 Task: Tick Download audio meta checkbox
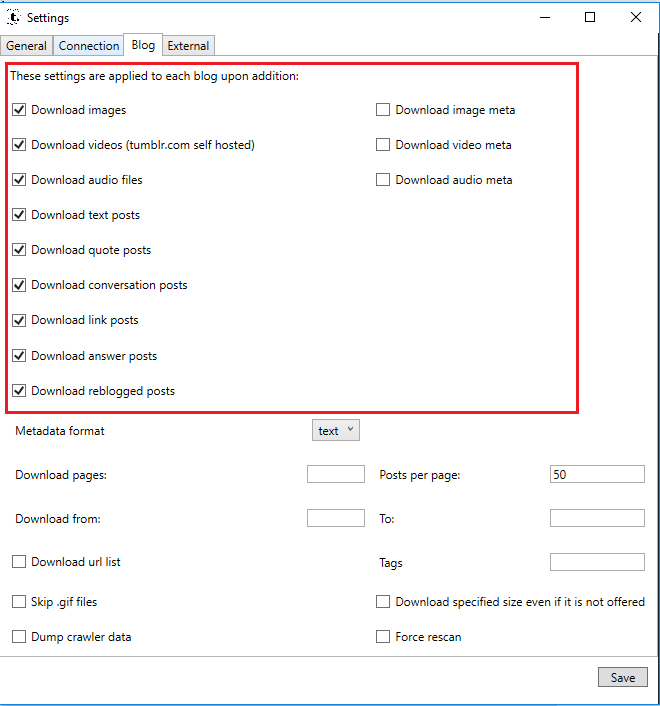tap(383, 180)
